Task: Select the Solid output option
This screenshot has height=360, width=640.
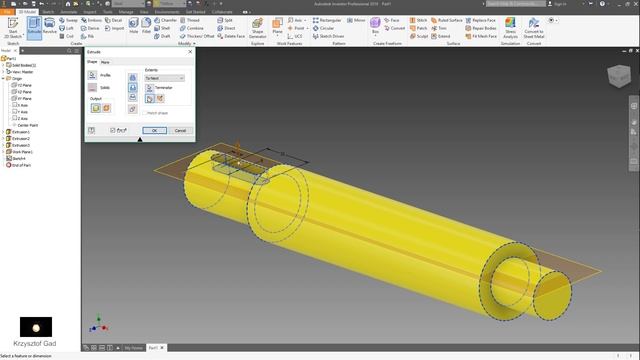Action: click(96, 108)
